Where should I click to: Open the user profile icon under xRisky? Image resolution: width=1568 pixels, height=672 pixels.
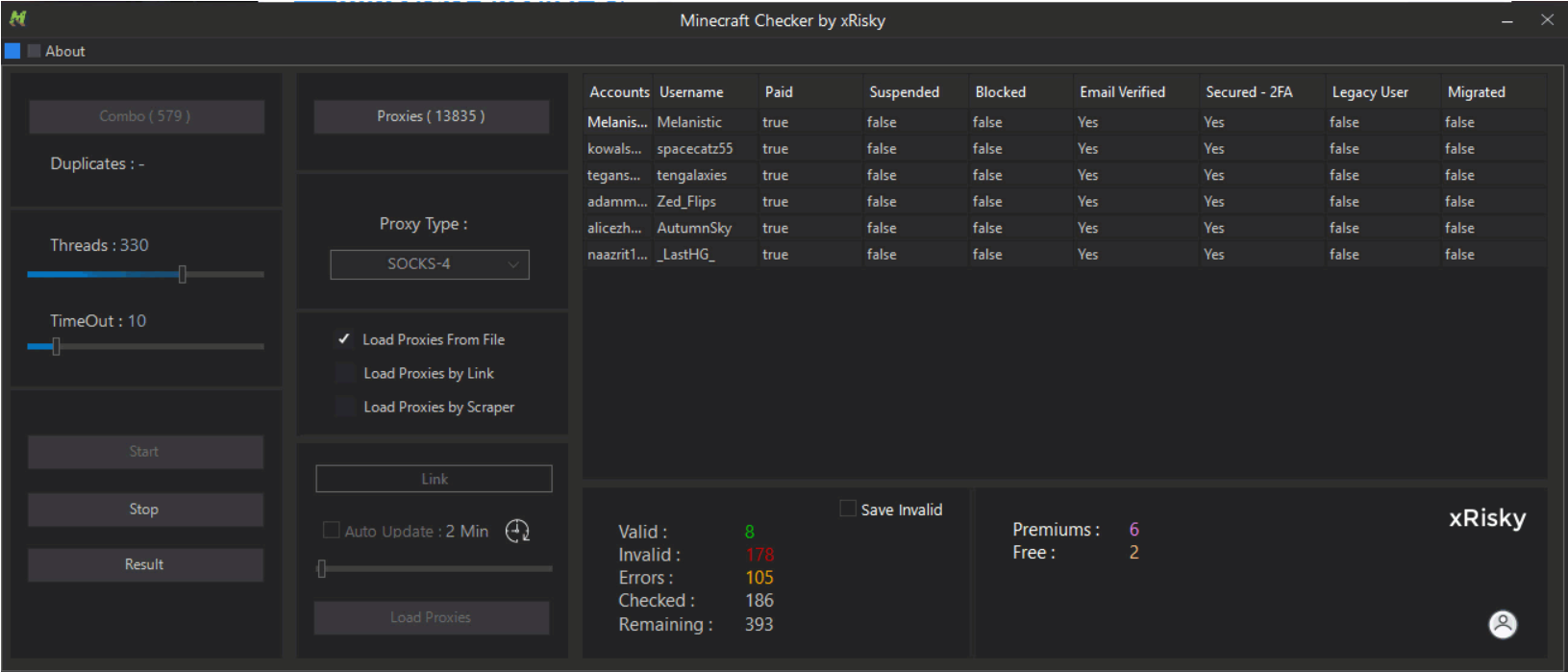[1503, 625]
